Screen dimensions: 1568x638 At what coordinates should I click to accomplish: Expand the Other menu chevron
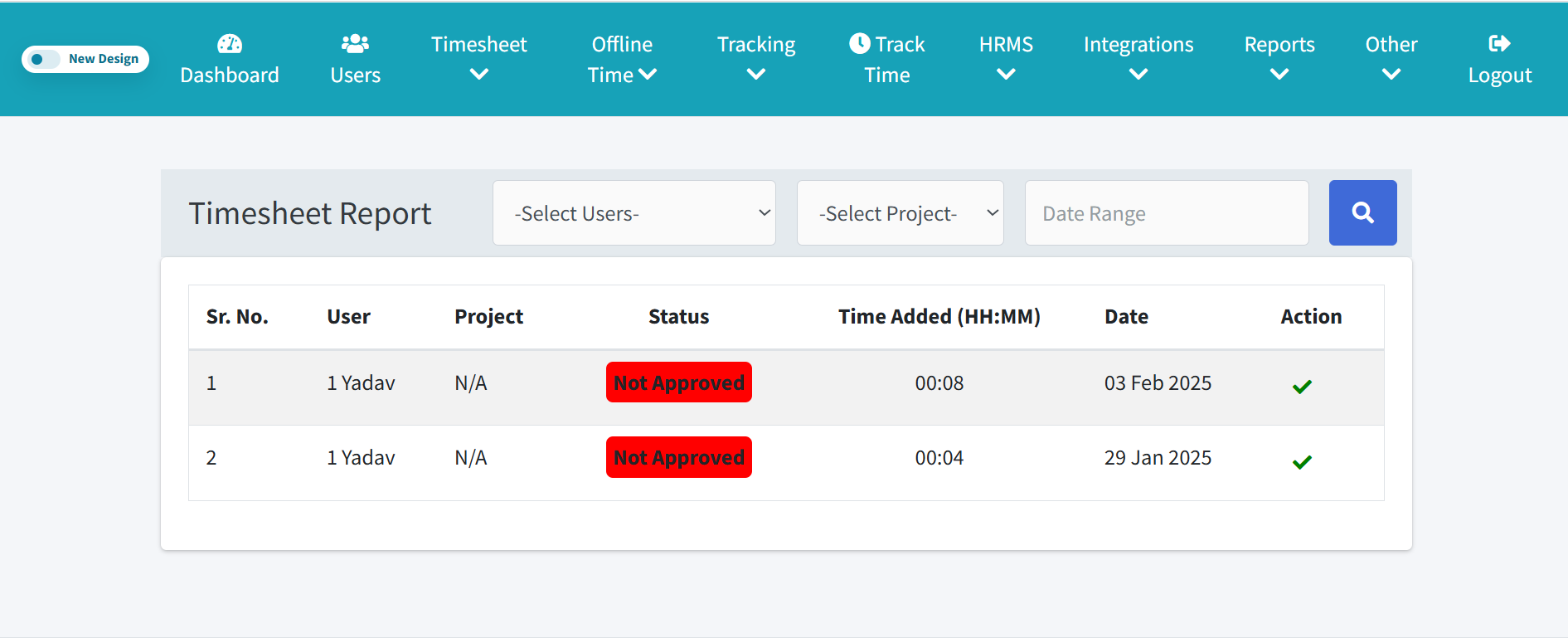point(1391,75)
